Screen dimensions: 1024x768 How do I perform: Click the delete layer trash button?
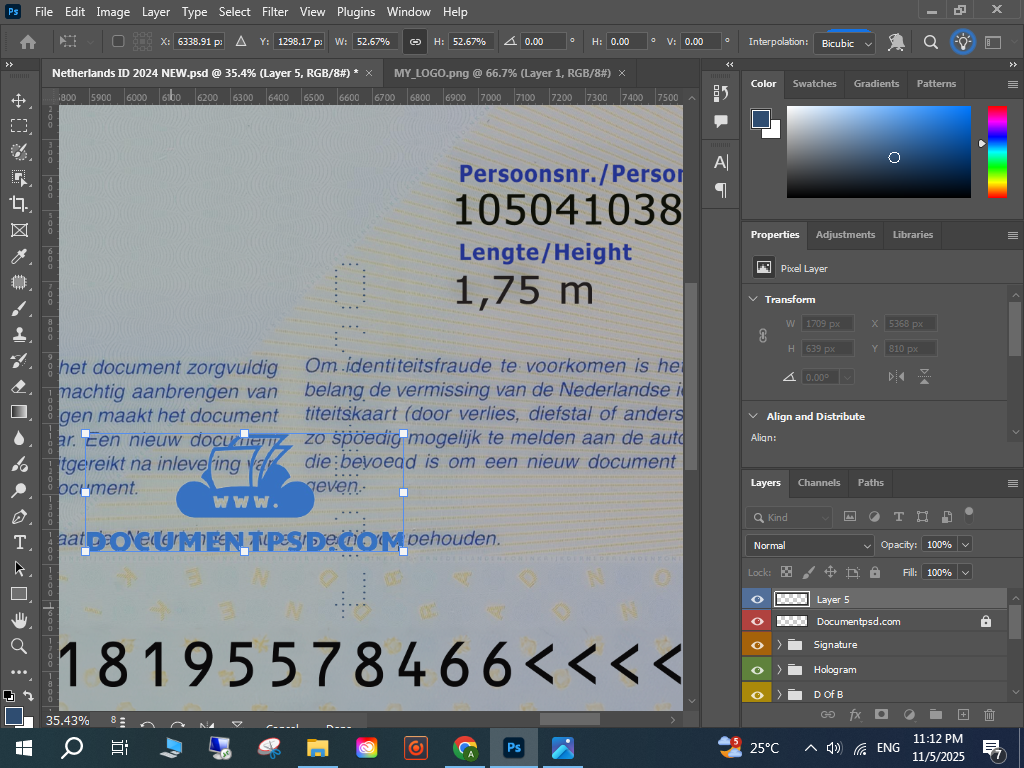(x=990, y=714)
